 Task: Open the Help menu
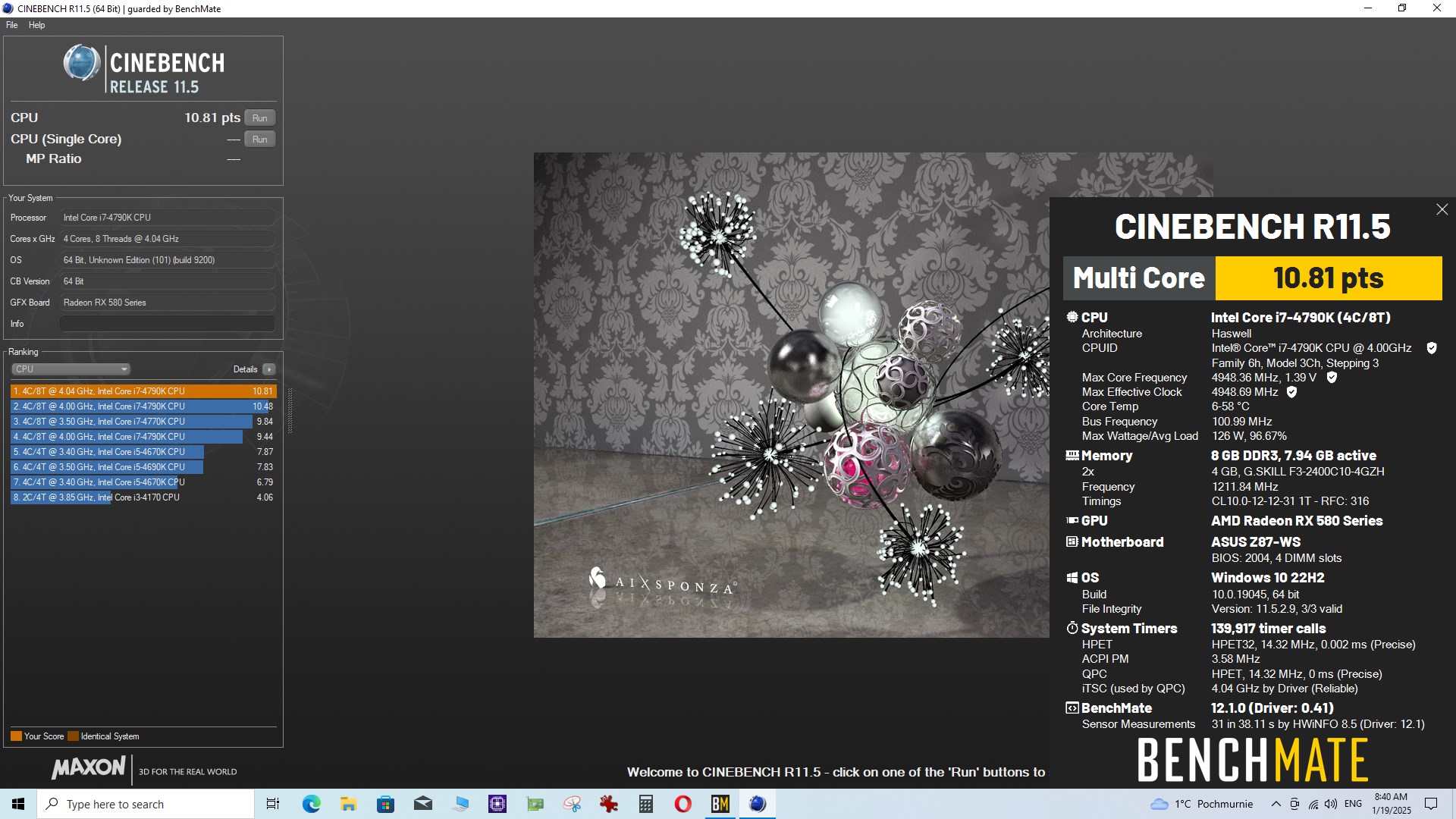point(36,25)
